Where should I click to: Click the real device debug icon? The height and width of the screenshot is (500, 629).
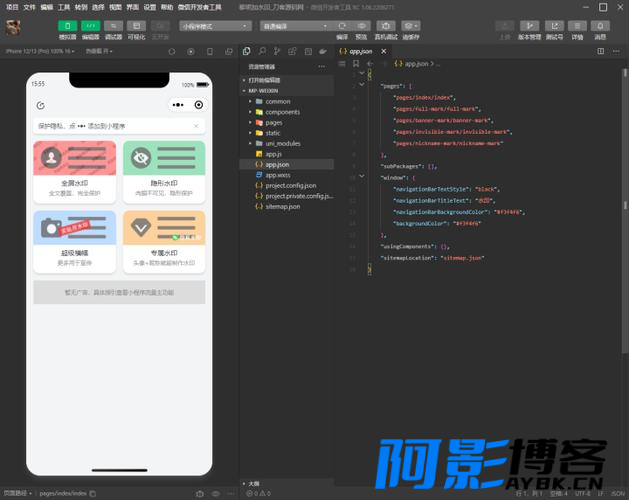click(386, 26)
